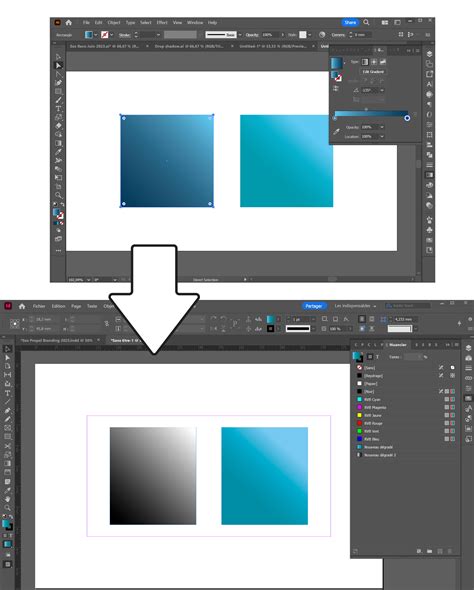The image size is (474, 590).
Task: Open the Effect menu in Illustrator
Action: pyautogui.click(x=162, y=23)
